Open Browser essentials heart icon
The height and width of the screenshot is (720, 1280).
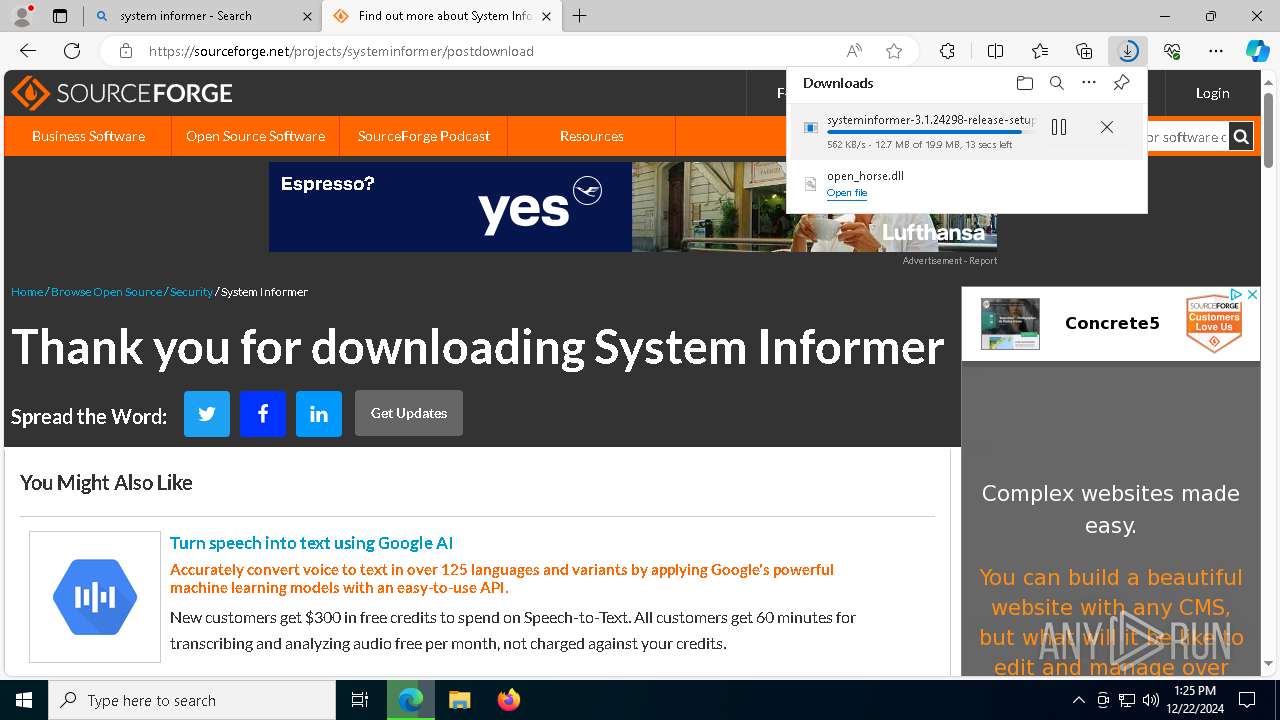click(x=1172, y=51)
